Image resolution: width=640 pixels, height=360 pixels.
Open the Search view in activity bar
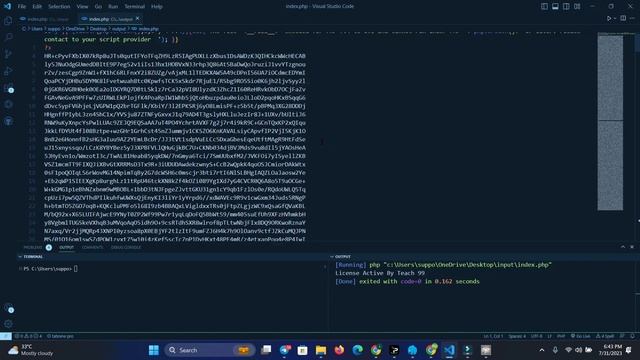tap(8, 38)
